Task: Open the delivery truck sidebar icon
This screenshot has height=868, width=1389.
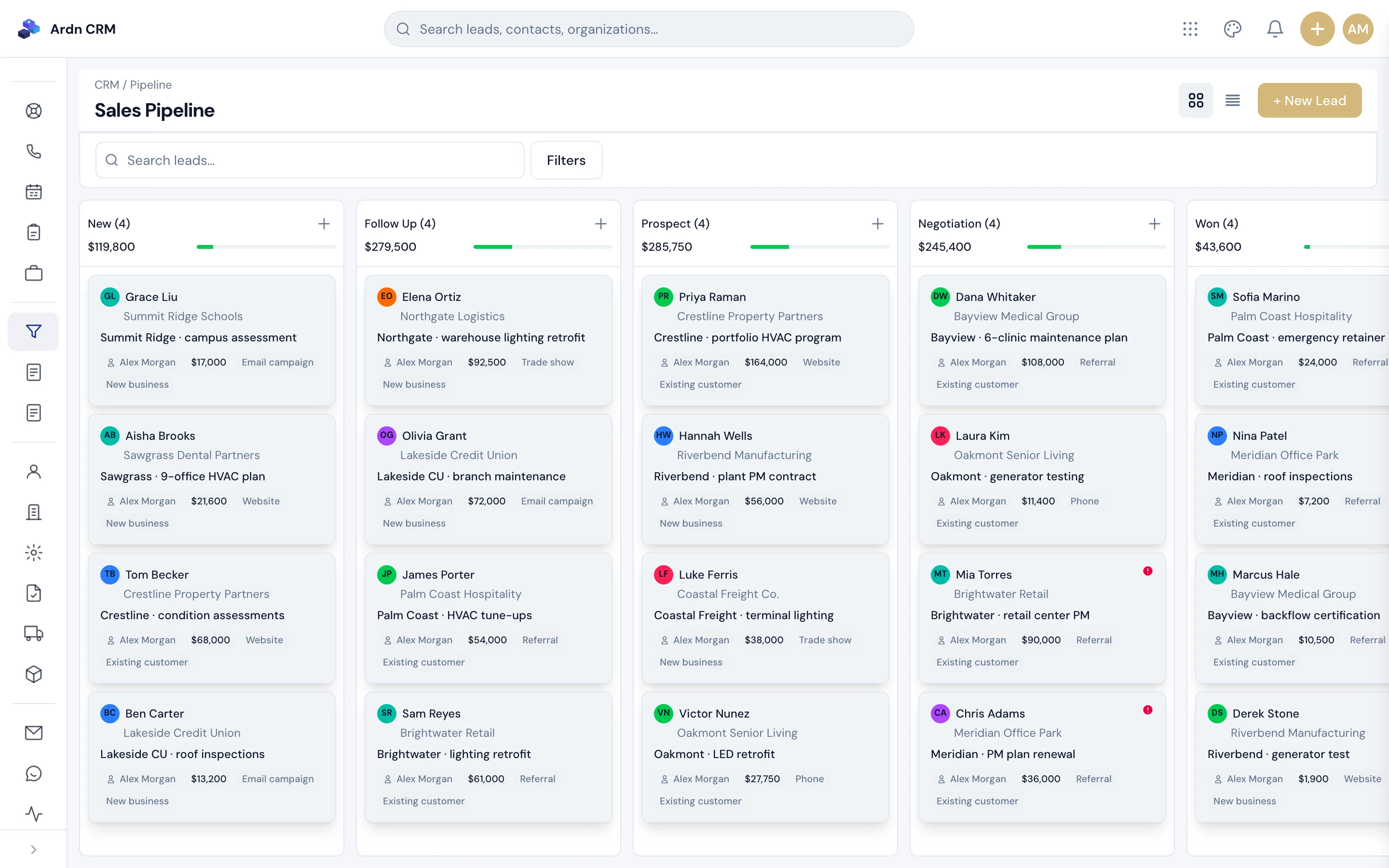Action: [33, 634]
